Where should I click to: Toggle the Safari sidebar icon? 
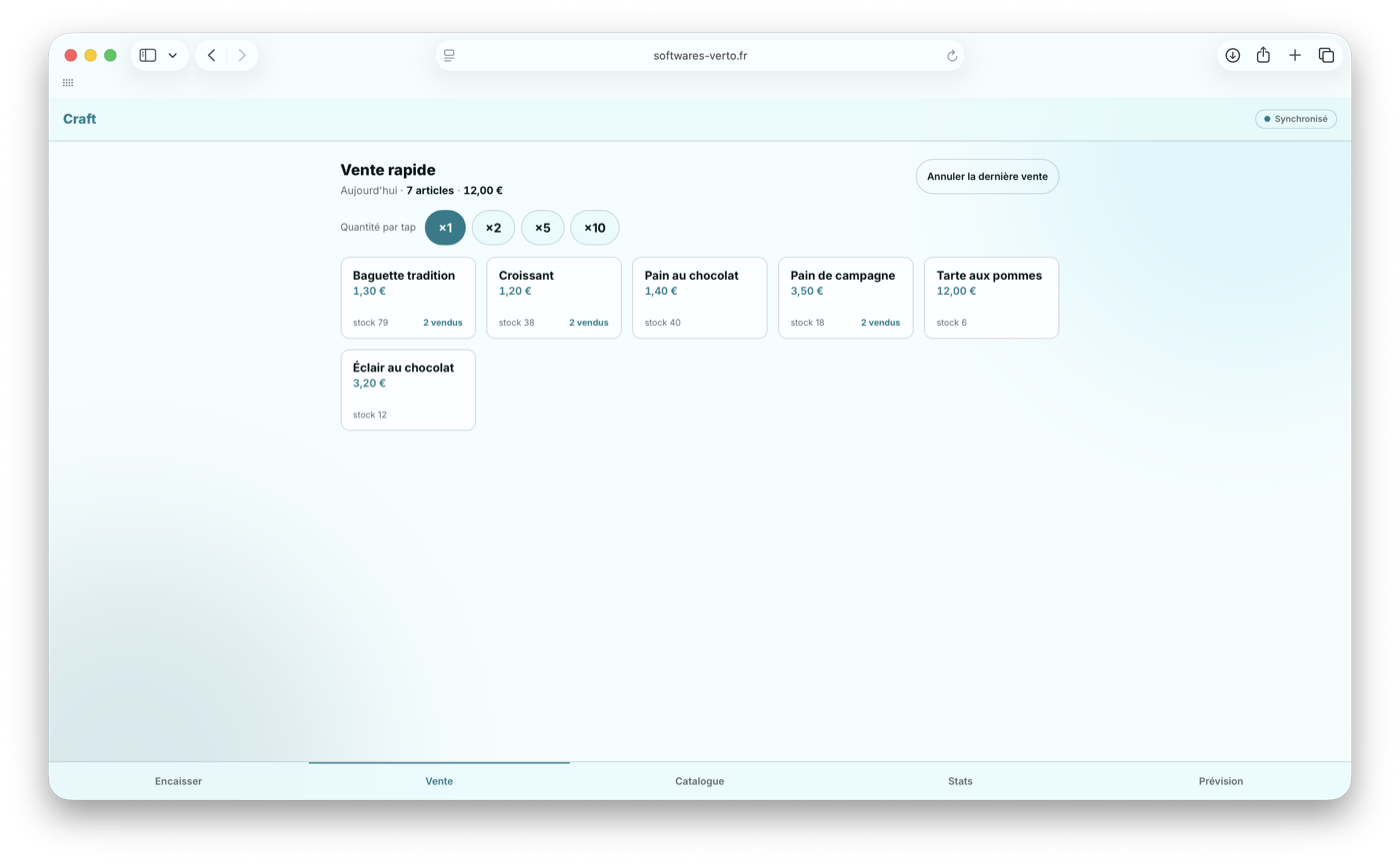(148, 56)
